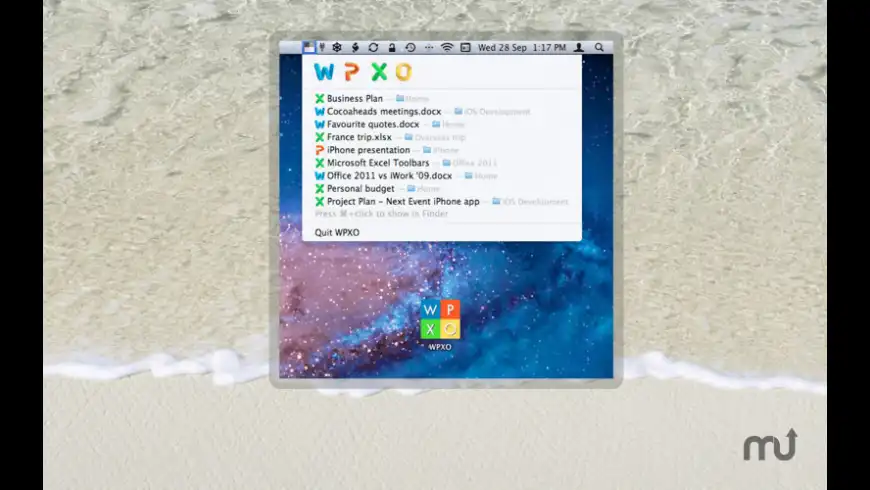The height and width of the screenshot is (490, 870).
Task: Open France trip.xlsx
Action: coord(359,137)
